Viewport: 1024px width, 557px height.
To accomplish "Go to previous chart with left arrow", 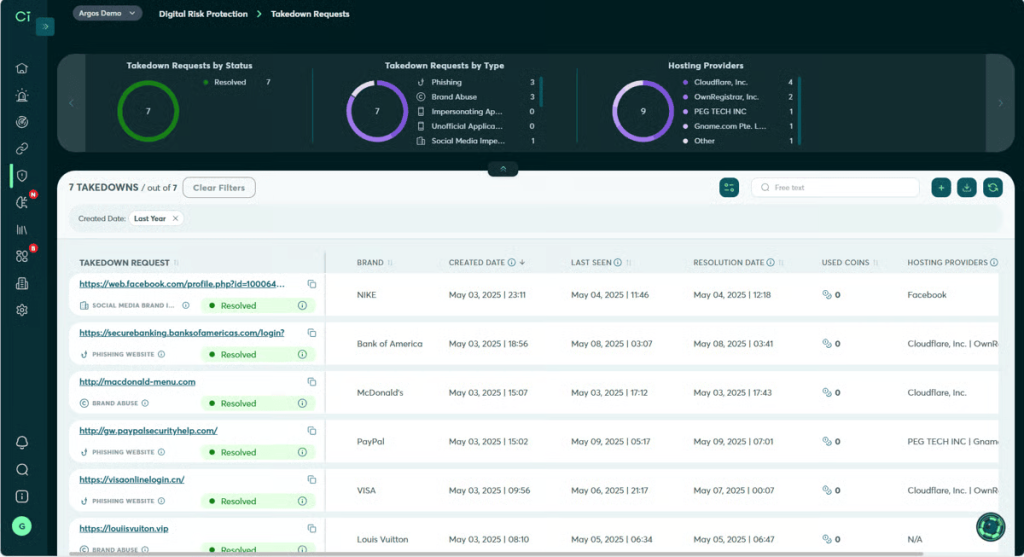I will (x=72, y=103).
